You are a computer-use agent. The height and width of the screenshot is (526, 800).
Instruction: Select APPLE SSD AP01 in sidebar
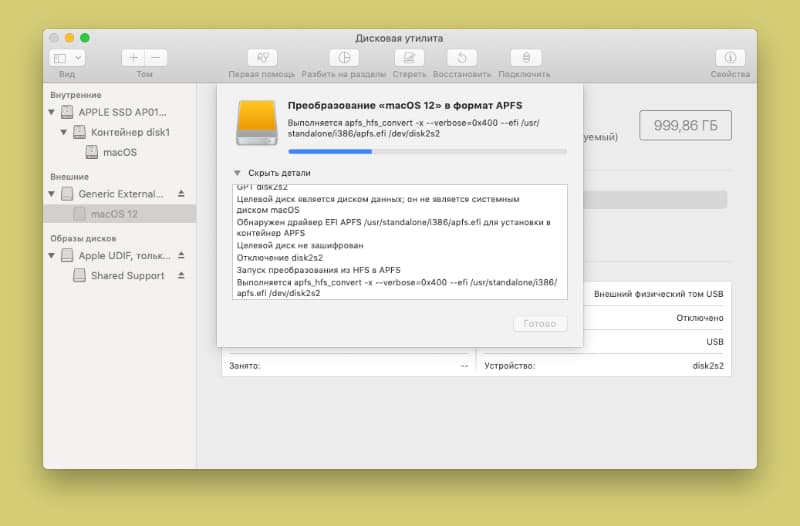119,112
